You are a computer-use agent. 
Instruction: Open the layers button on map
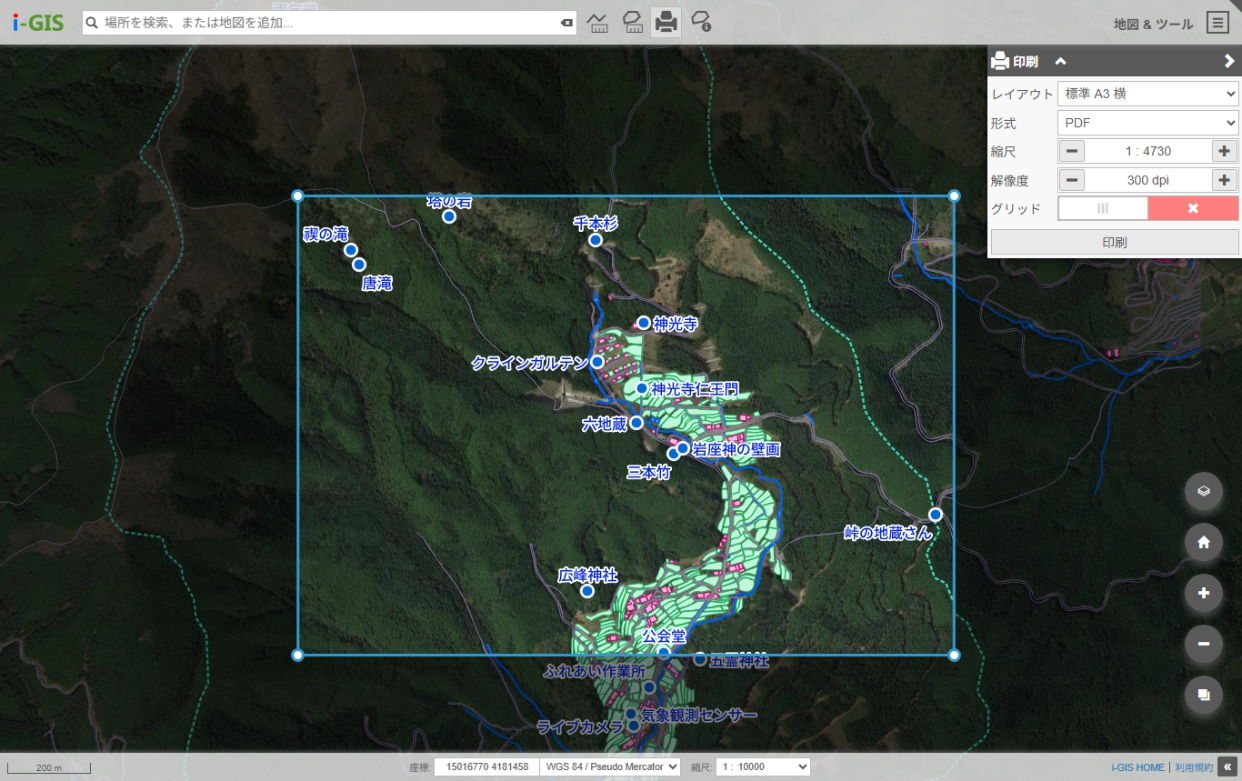click(1204, 491)
